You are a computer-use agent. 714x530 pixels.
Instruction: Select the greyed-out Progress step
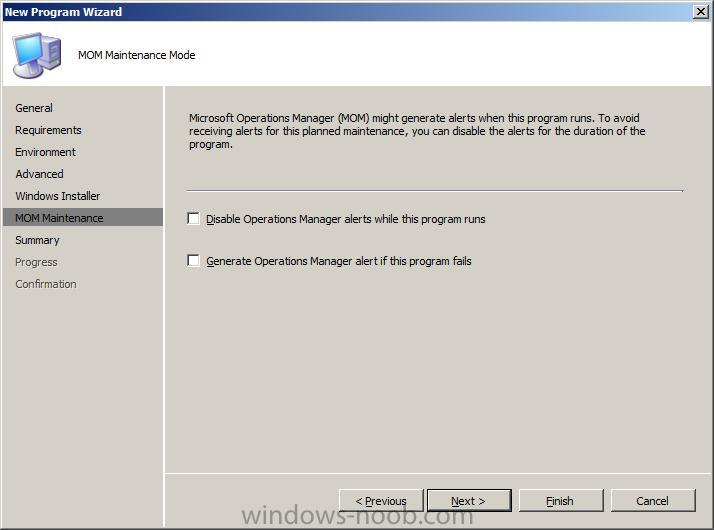tap(36, 262)
